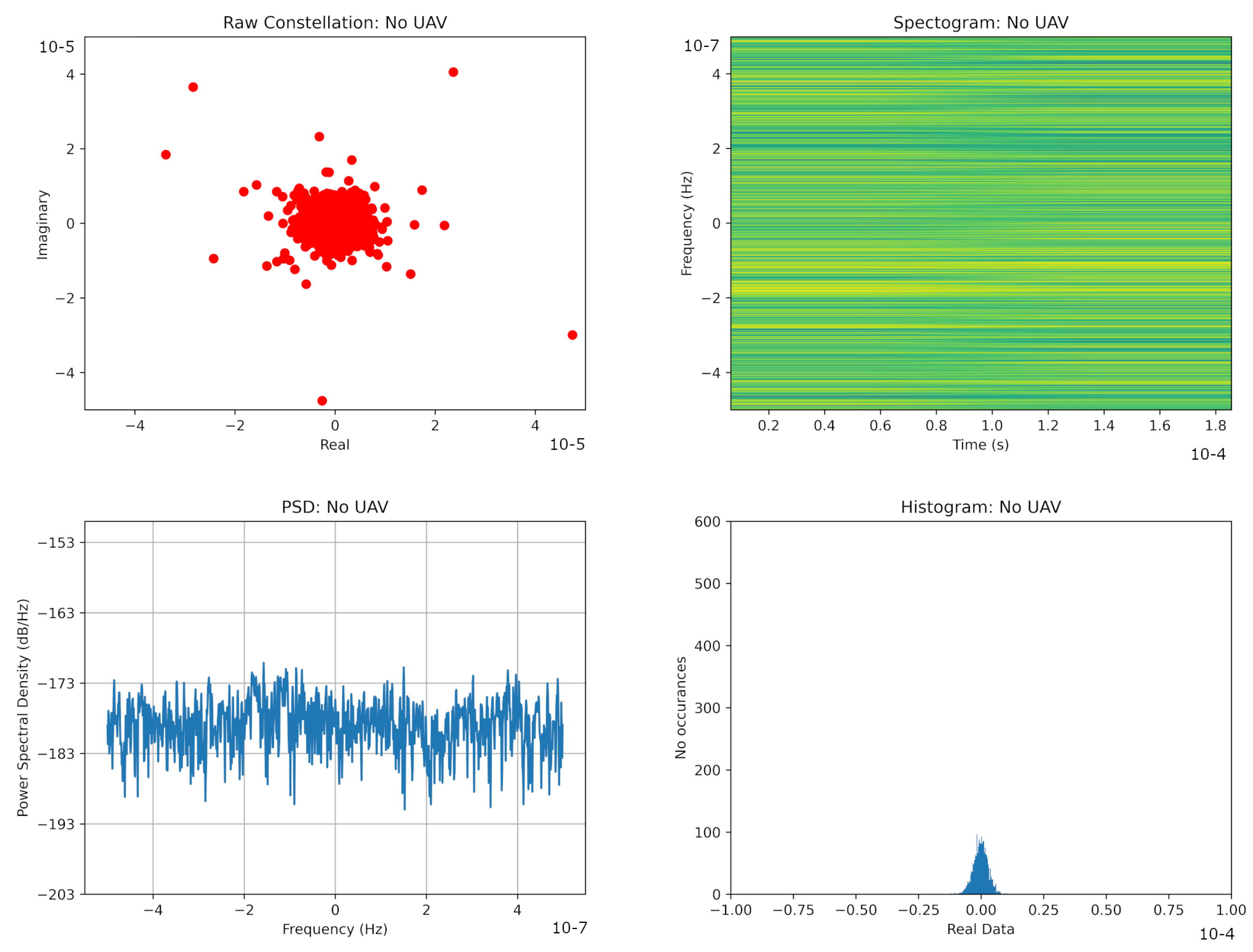The width and height of the screenshot is (1253, 952).
Task: Click the 'Frequency (Hz)' label under PSD plot
Action: [335, 929]
